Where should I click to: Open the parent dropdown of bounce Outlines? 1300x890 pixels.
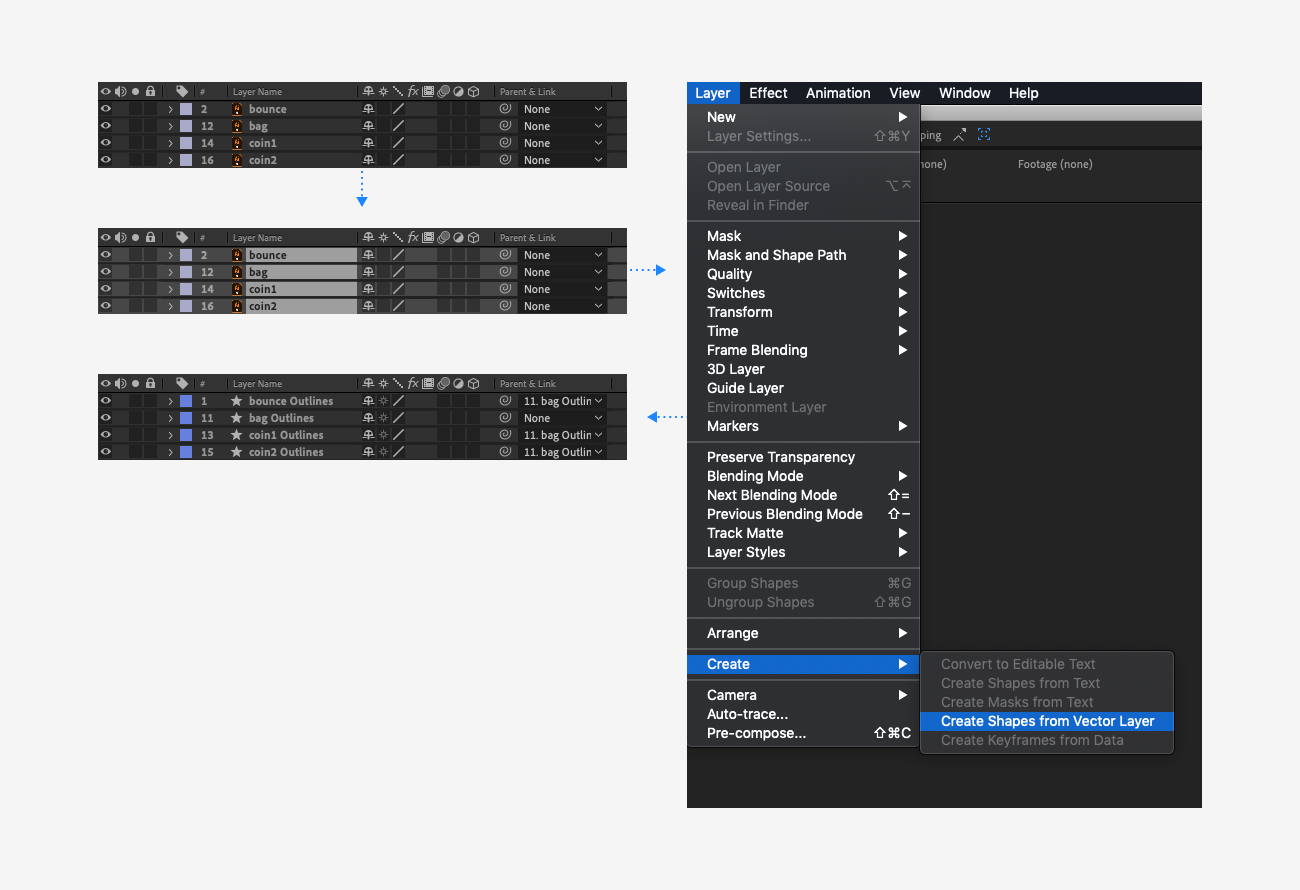[x=563, y=401]
